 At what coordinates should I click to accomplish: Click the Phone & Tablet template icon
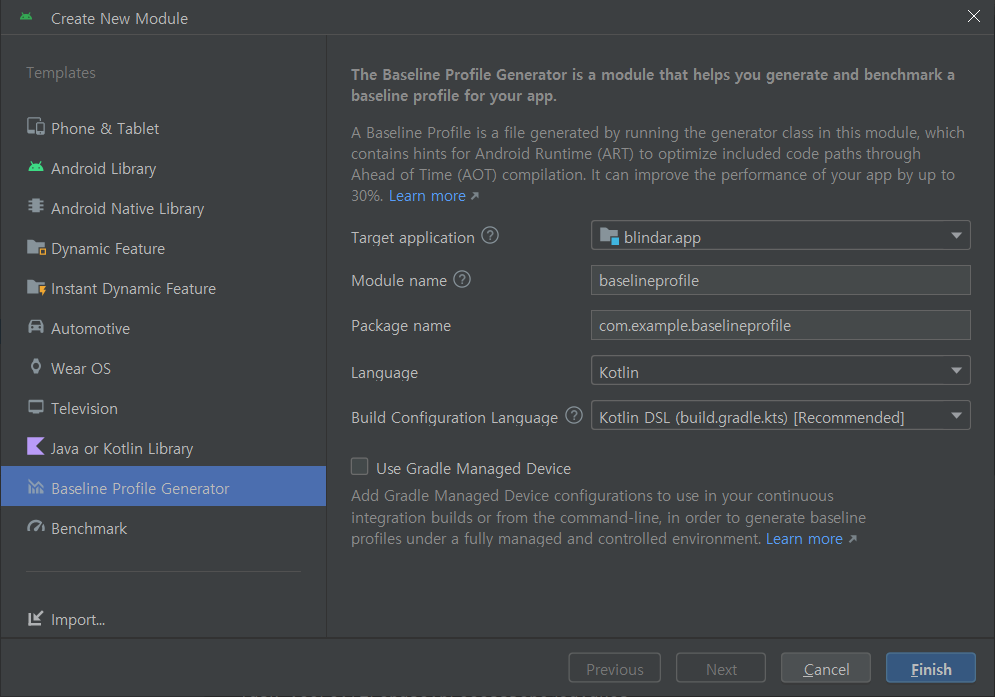36,126
